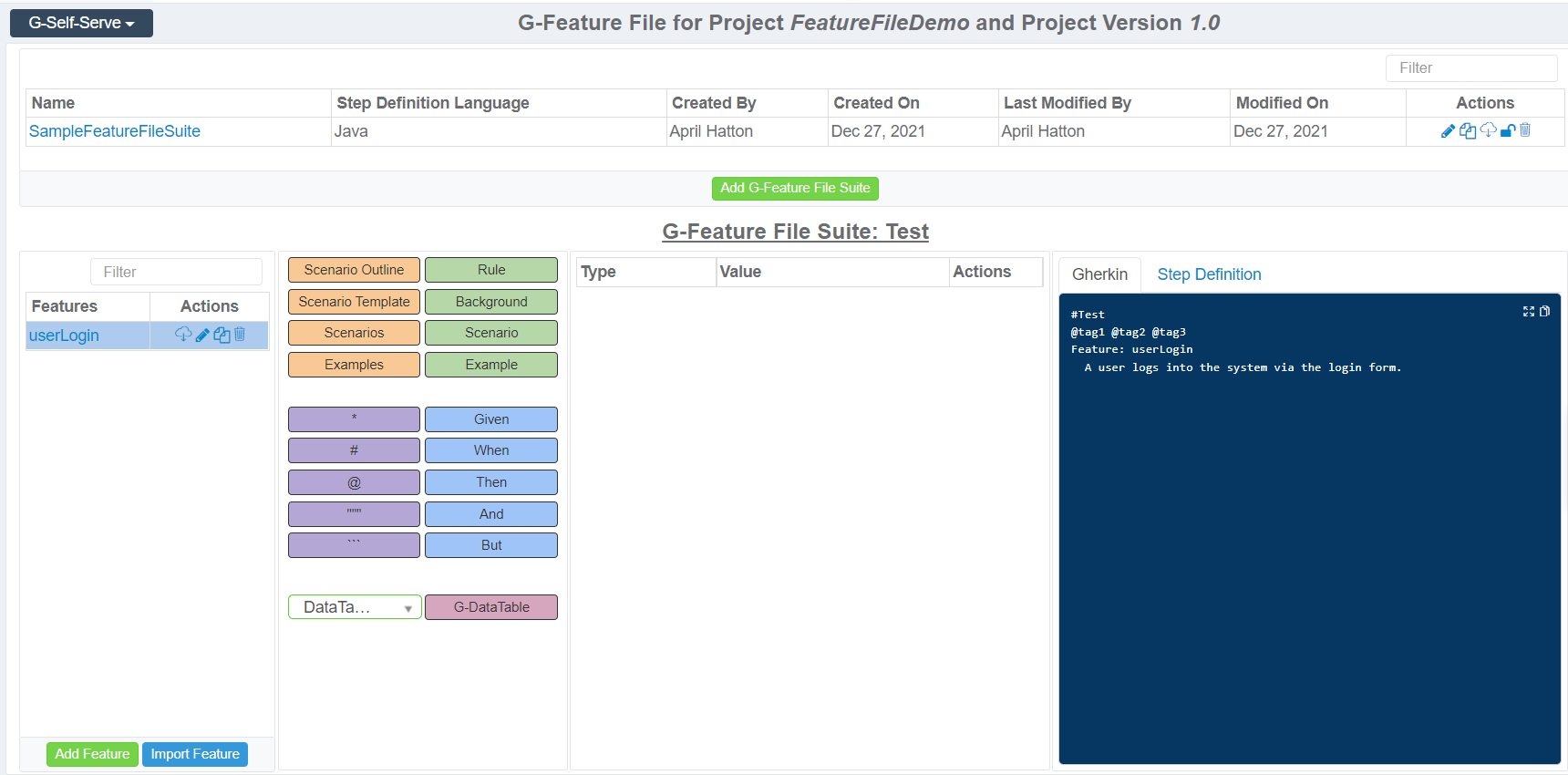Edit the userLogin feature with pencil icon
This screenshot has width=1568, height=775.
click(202, 335)
